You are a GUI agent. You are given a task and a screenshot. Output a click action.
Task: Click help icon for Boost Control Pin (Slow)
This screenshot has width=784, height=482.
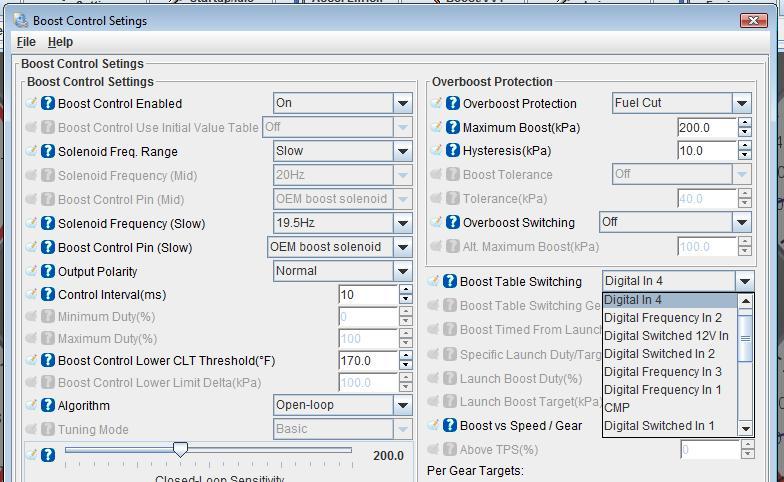pyautogui.click(x=48, y=247)
